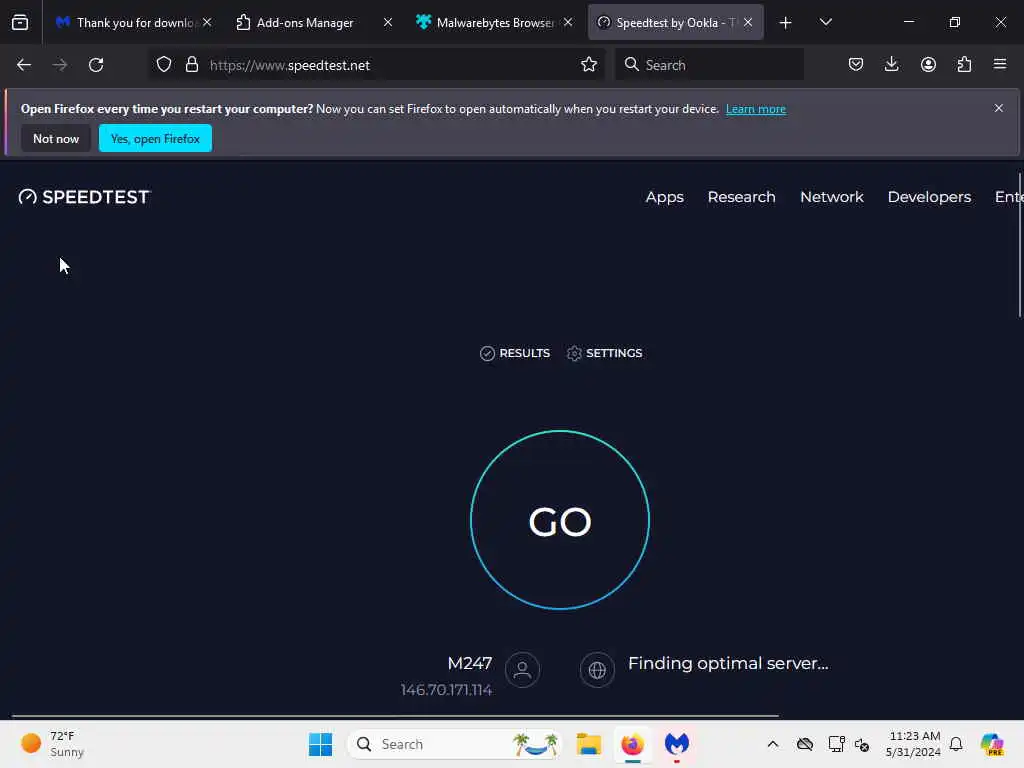Viewport: 1024px width, 768px height.
Task: Click the M247 user profile icon
Action: click(522, 669)
